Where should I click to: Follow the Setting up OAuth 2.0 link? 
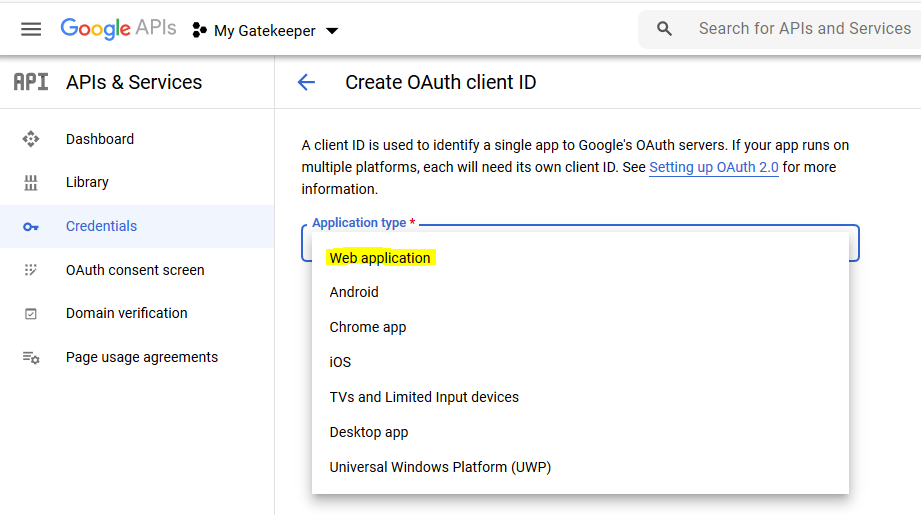714,167
